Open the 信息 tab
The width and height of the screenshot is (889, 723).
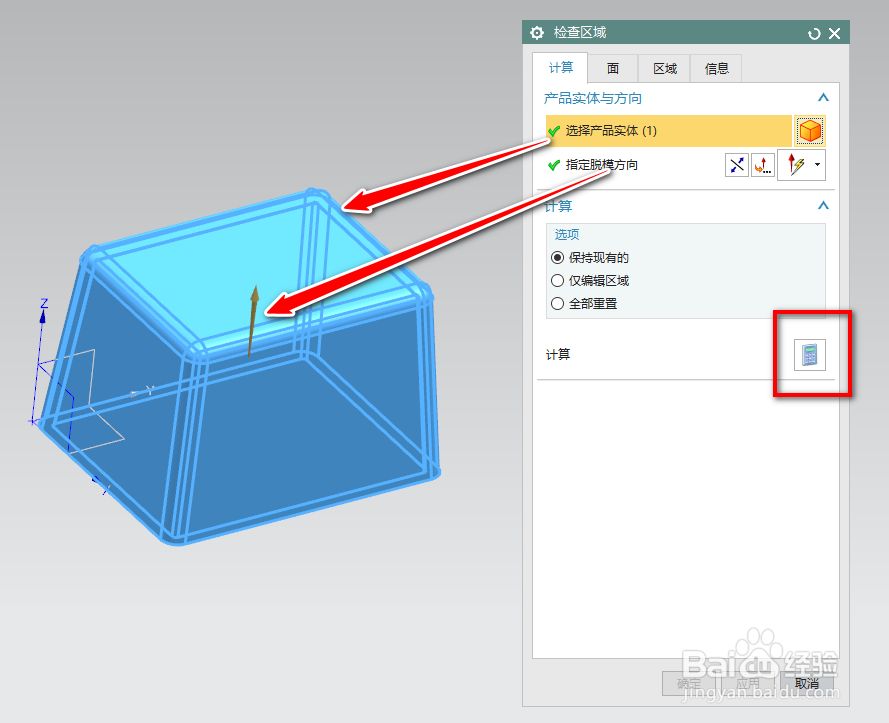click(x=716, y=69)
